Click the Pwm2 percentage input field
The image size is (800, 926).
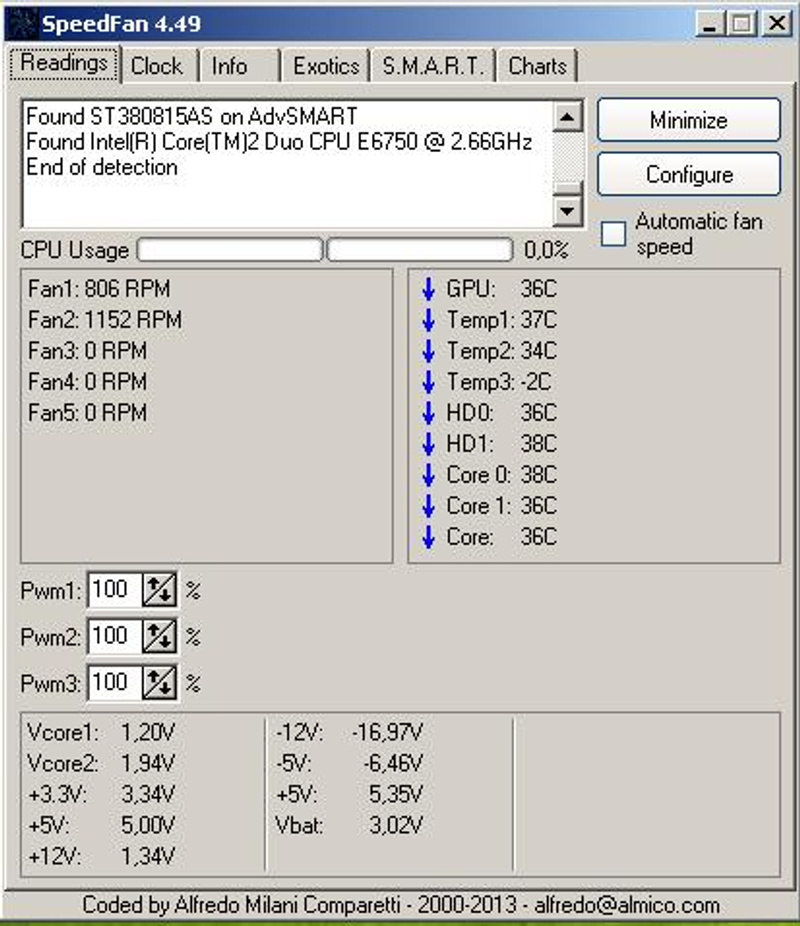[115, 636]
